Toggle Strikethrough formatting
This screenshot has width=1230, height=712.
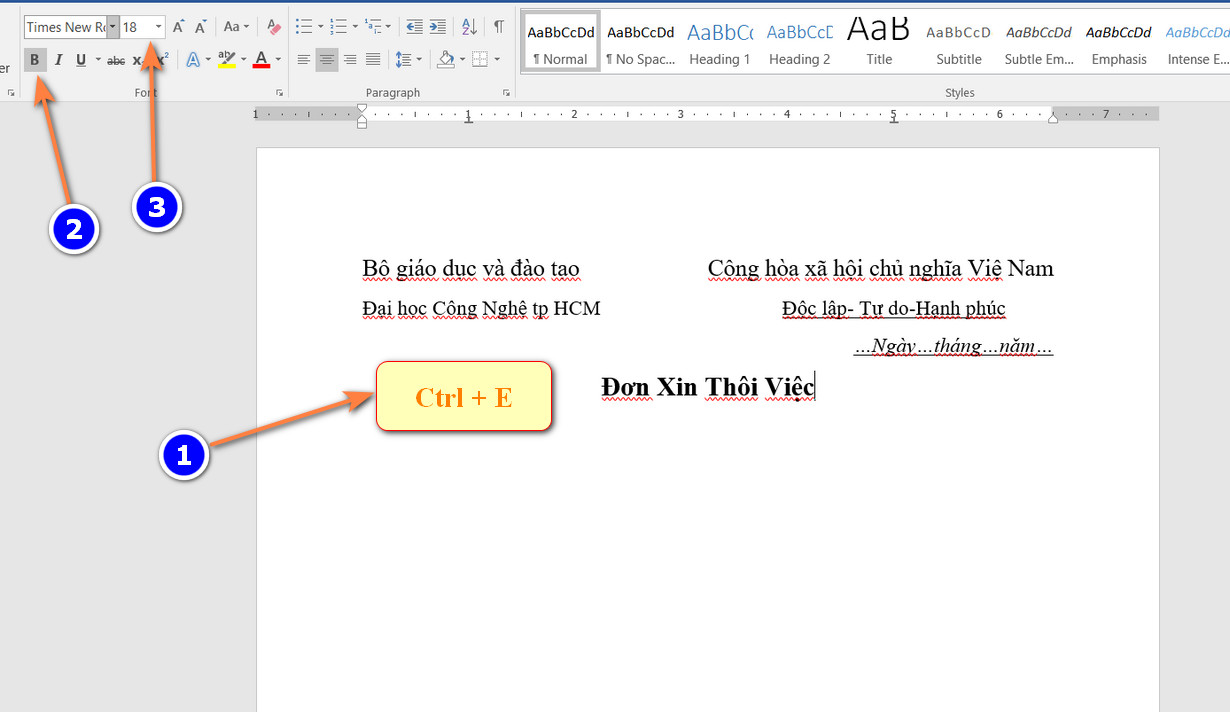tap(116, 60)
